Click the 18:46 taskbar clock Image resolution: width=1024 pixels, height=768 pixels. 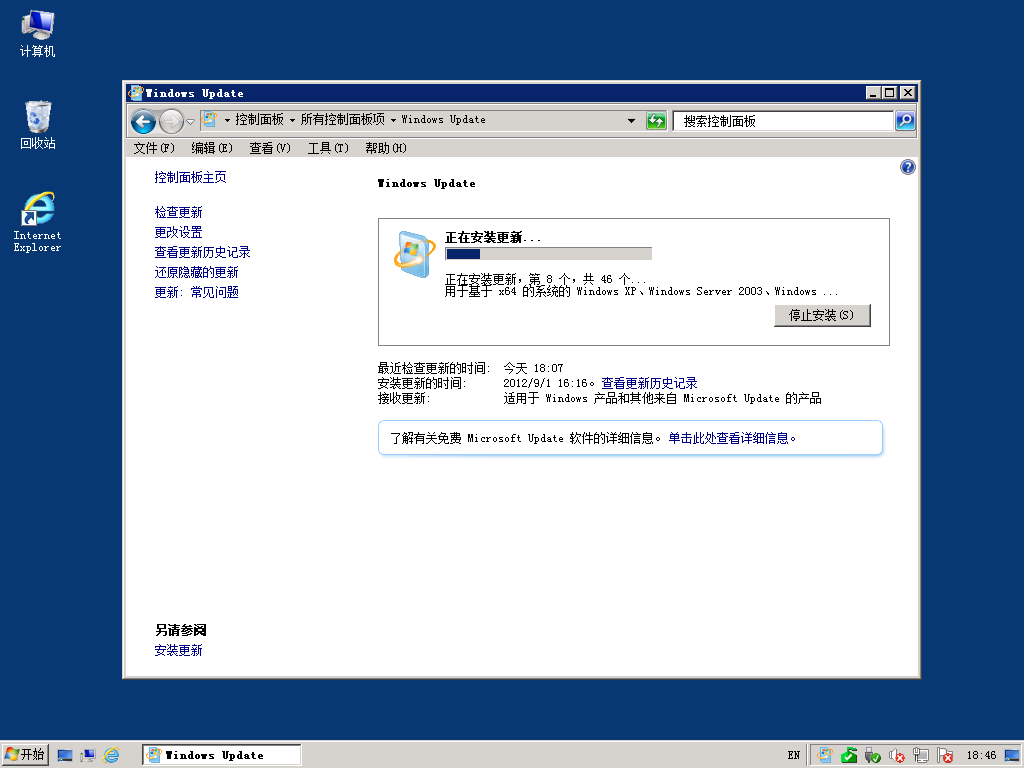click(981, 756)
